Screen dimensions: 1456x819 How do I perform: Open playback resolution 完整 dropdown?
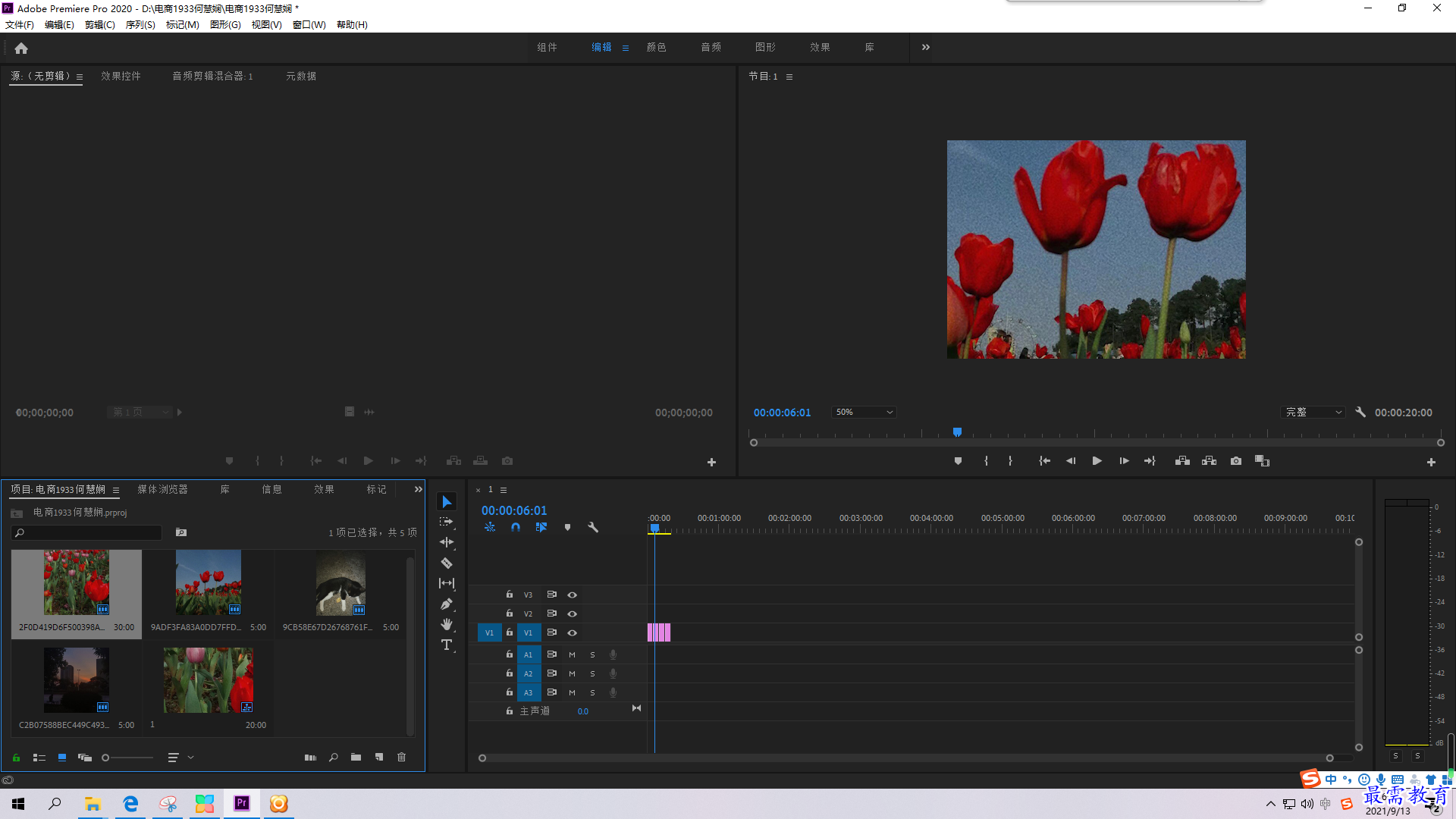tap(1313, 412)
